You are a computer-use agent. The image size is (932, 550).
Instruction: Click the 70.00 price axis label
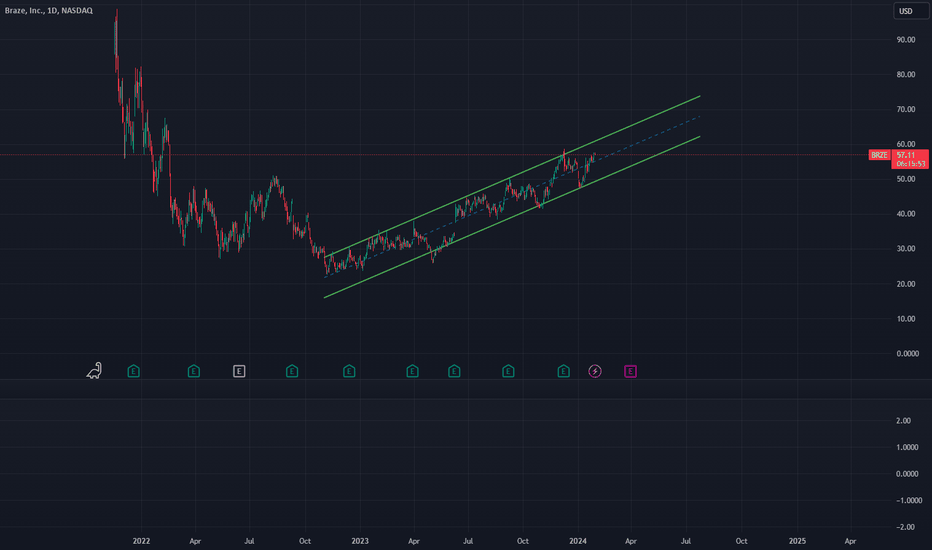coord(906,109)
